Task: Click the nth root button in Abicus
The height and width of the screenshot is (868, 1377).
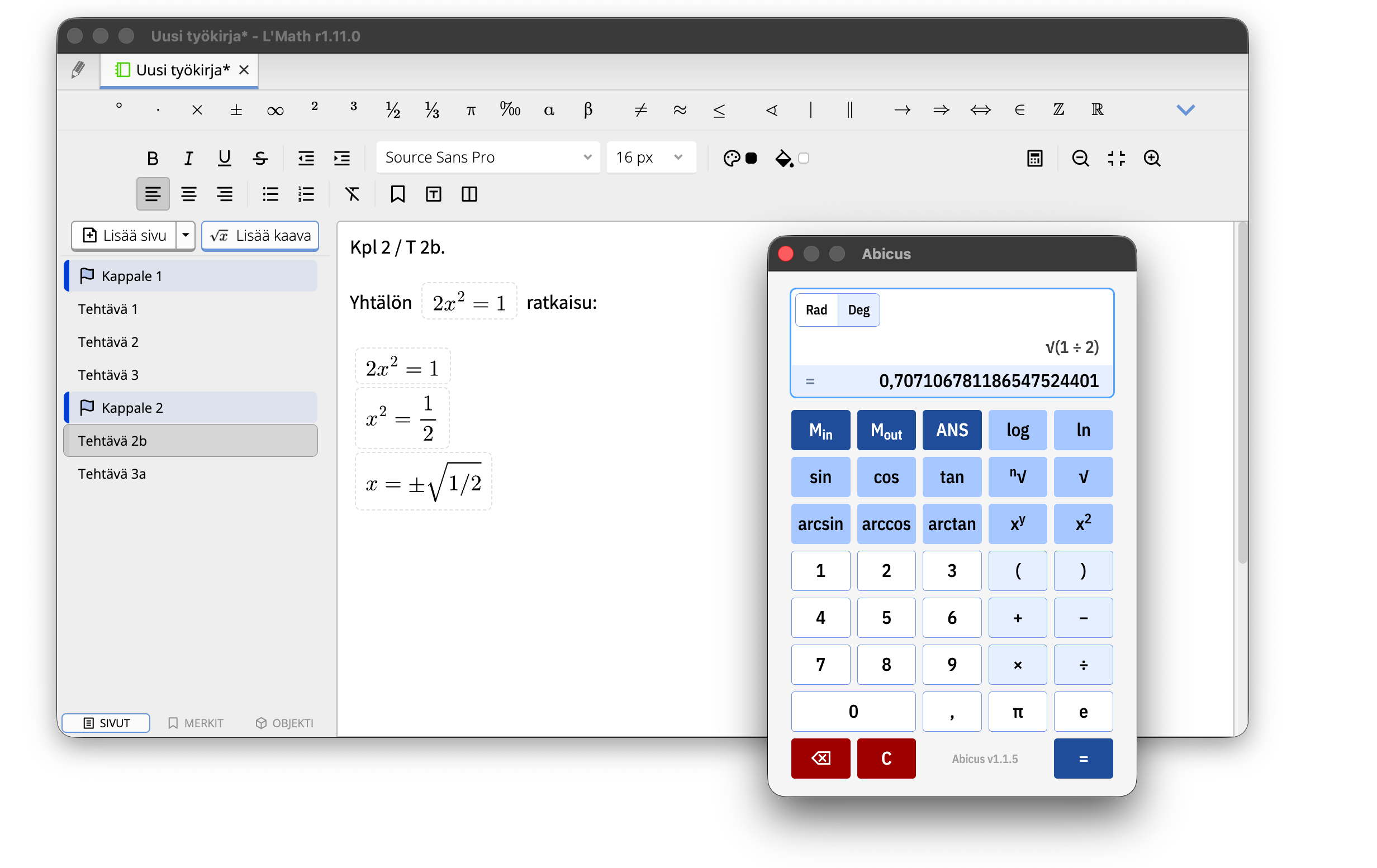Action: 1017,476
